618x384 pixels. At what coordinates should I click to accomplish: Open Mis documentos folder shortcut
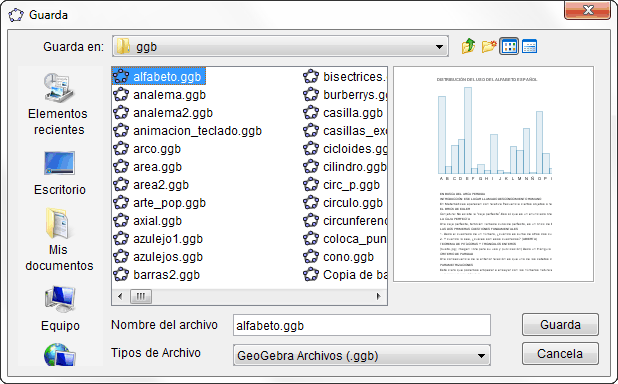pos(59,240)
